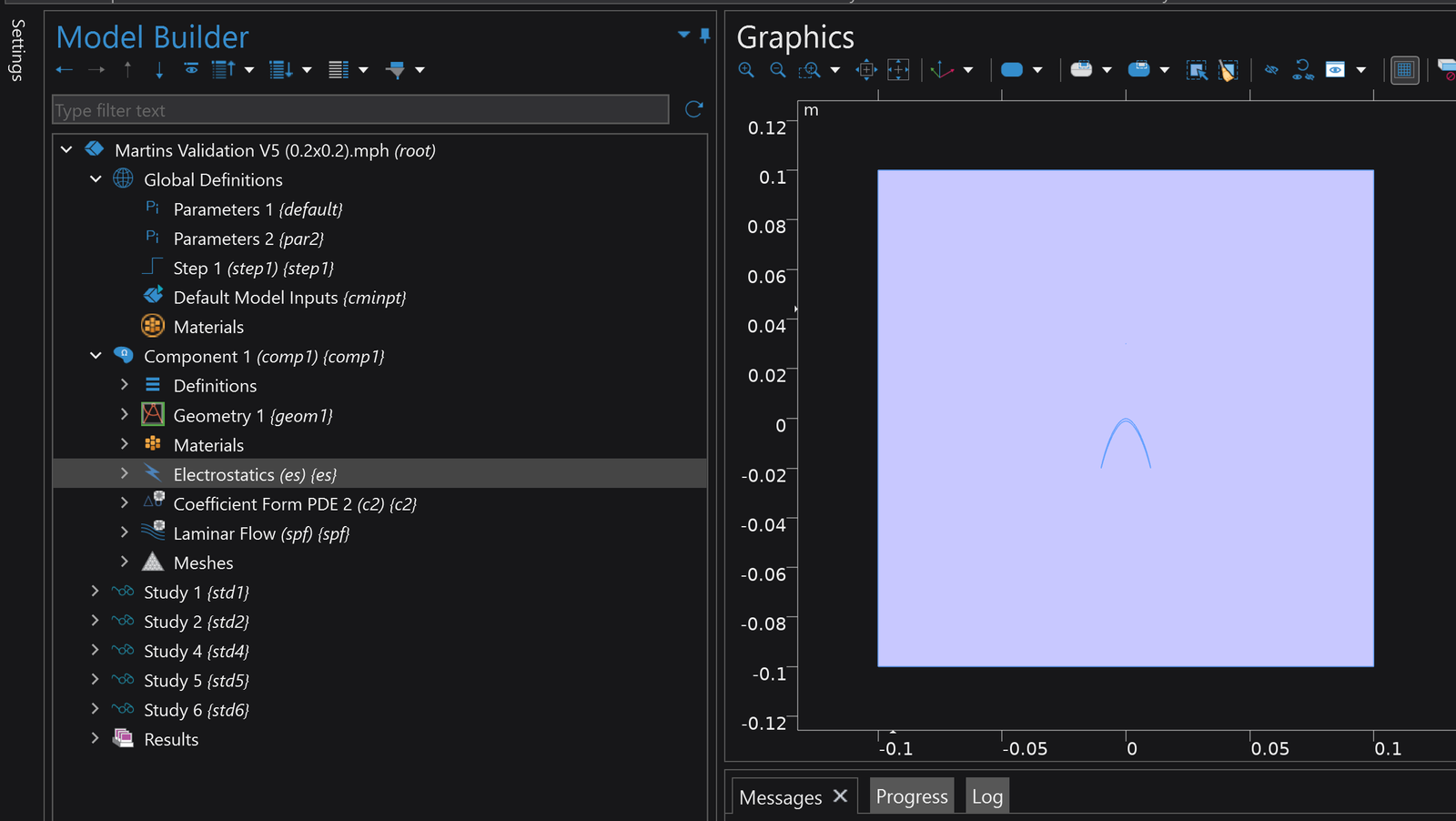This screenshot has width=1456, height=821.
Task: Switch to the Progress tab
Action: click(x=911, y=796)
